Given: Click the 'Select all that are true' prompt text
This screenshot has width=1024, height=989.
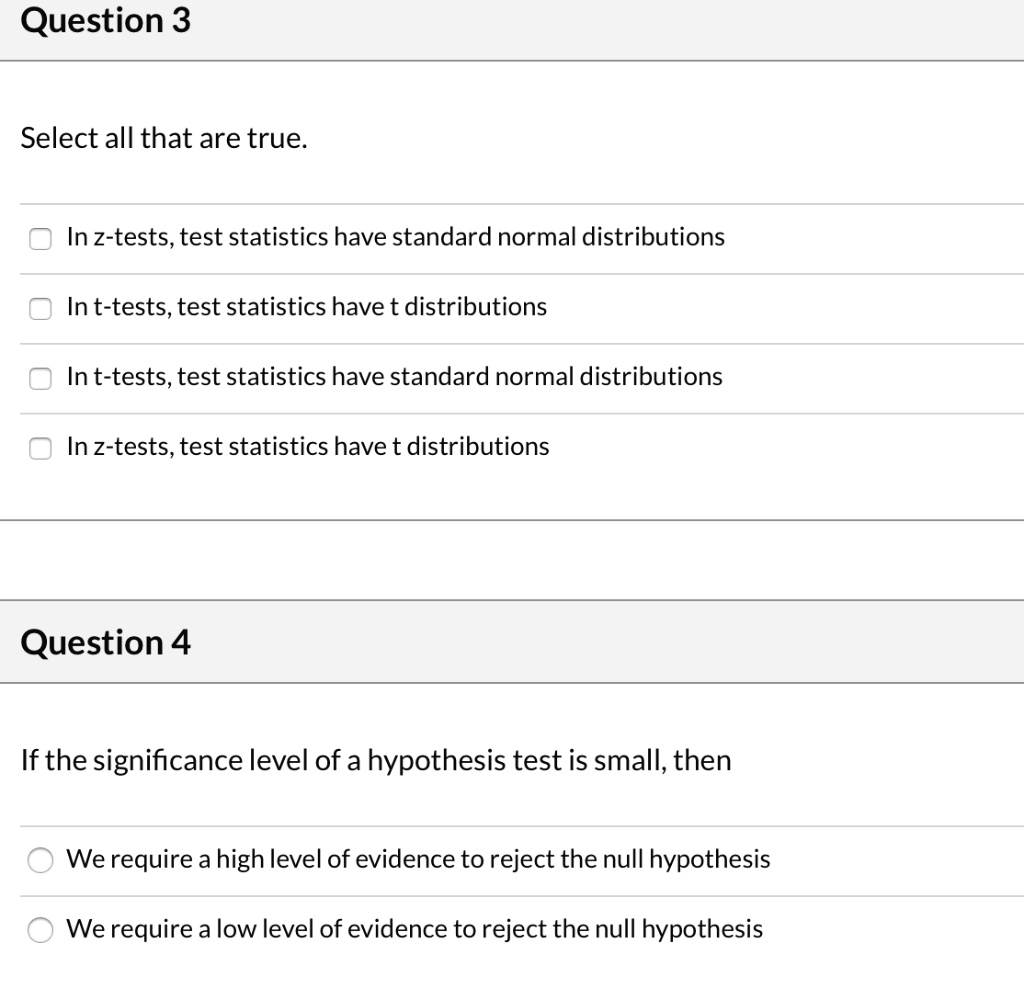Looking at the screenshot, I should (163, 138).
